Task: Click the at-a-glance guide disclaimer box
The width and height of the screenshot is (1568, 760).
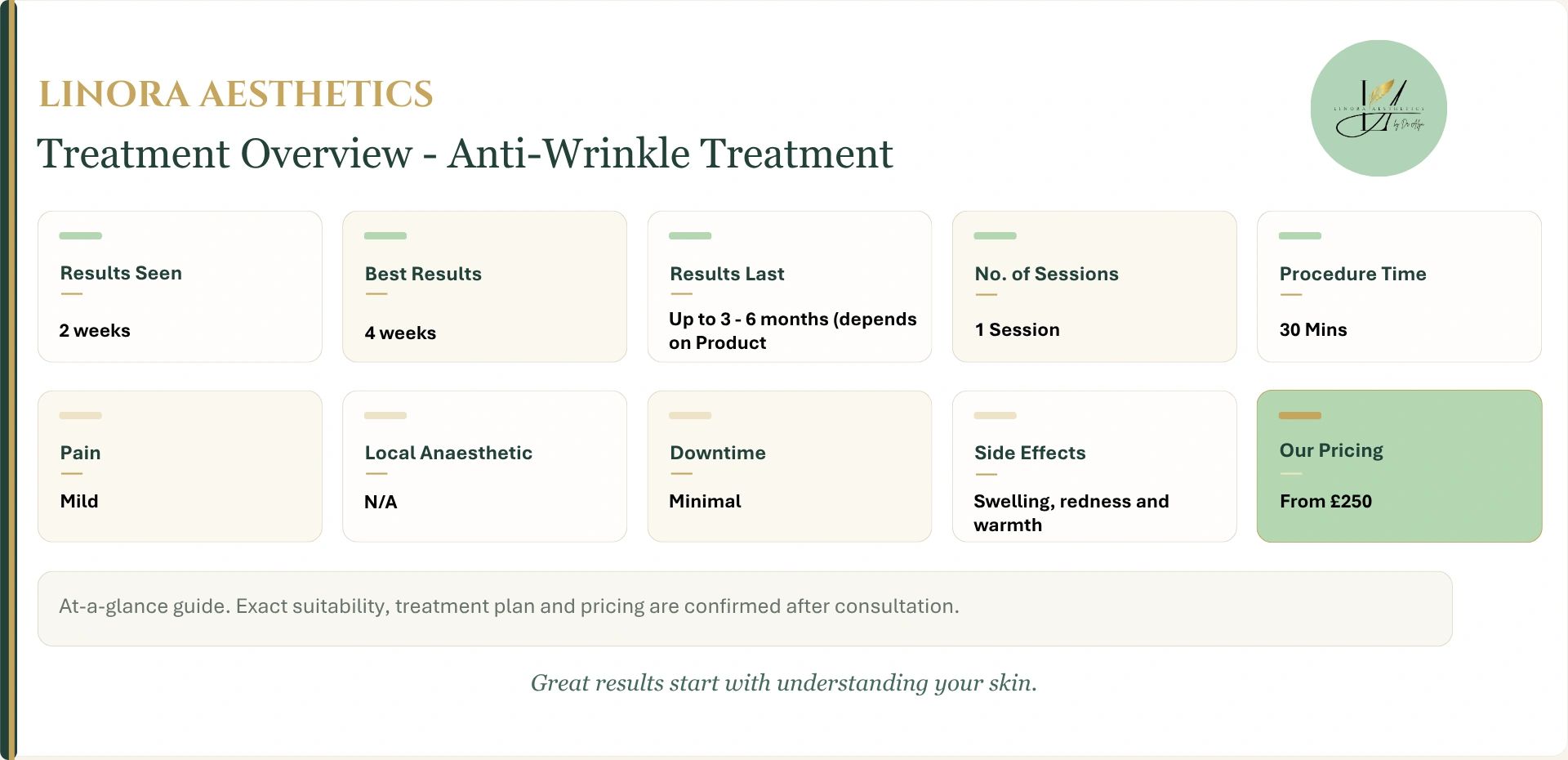Action: pyautogui.click(x=745, y=609)
